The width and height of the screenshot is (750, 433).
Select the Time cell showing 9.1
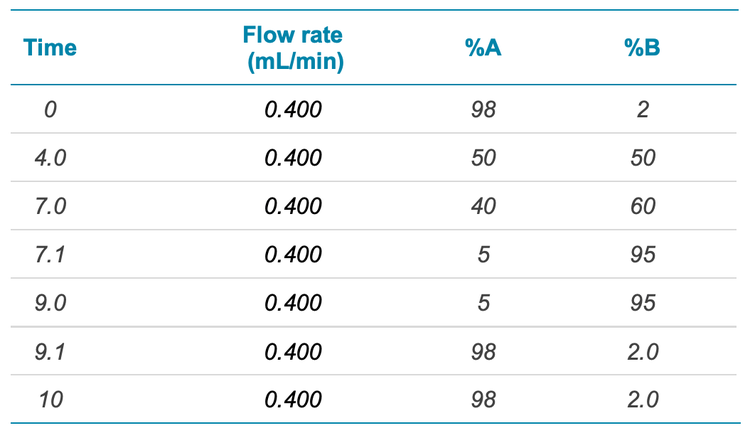[x=50, y=352]
